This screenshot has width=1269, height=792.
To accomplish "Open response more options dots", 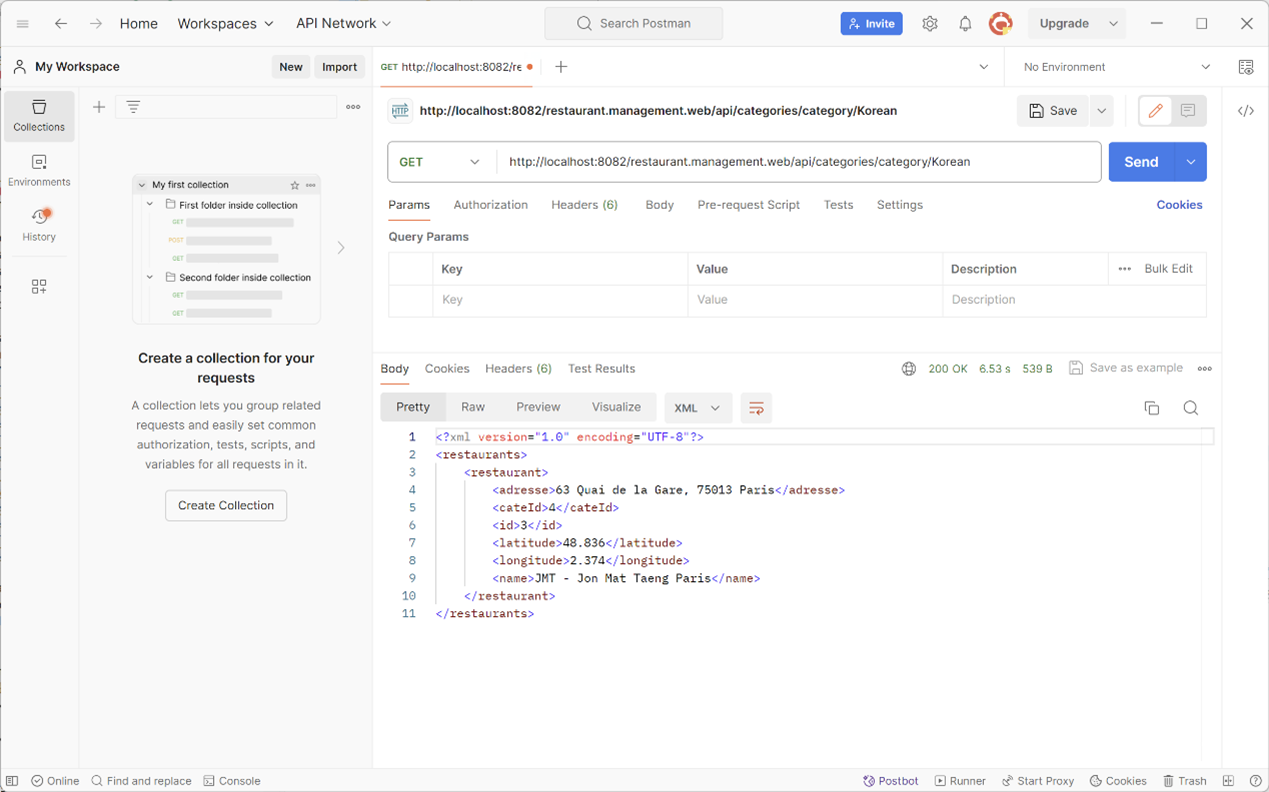I will 1205,369.
